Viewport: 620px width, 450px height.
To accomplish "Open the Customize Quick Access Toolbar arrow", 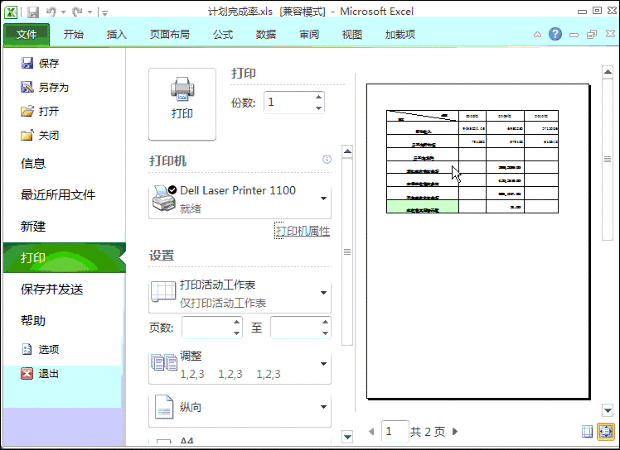I will click(x=105, y=13).
